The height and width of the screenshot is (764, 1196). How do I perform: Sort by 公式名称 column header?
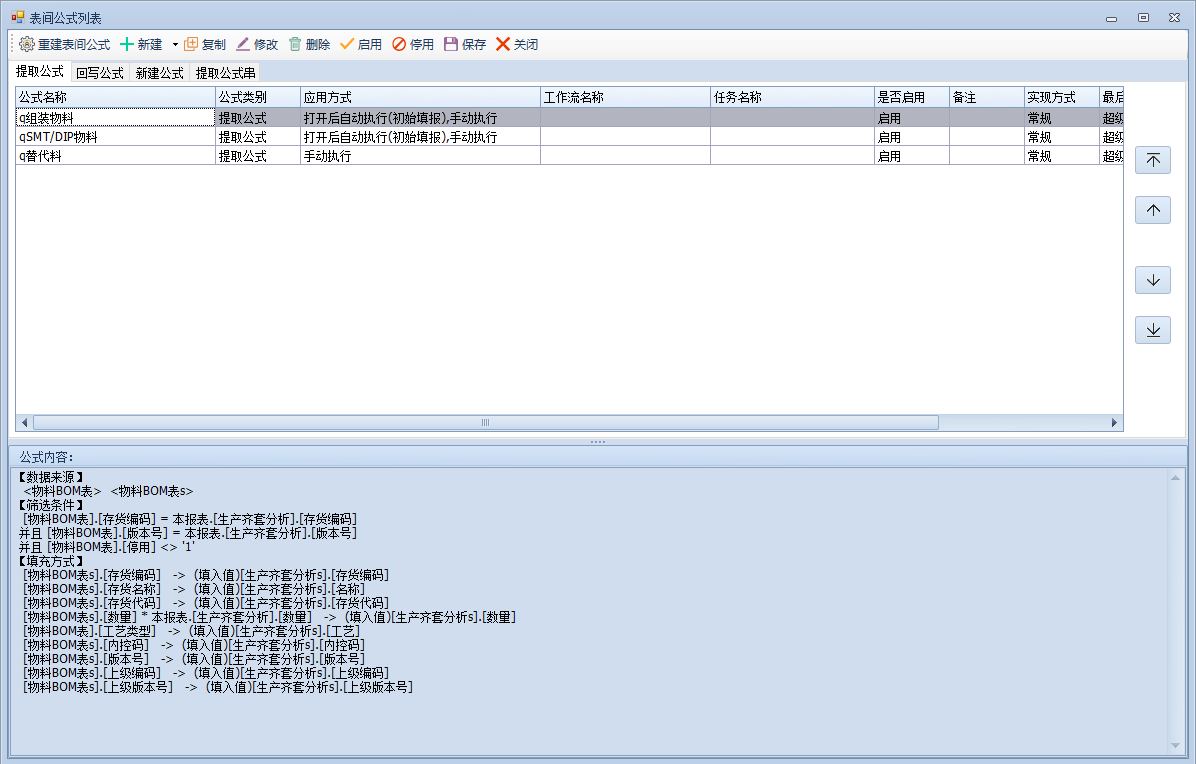pyautogui.click(x=116, y=98)
